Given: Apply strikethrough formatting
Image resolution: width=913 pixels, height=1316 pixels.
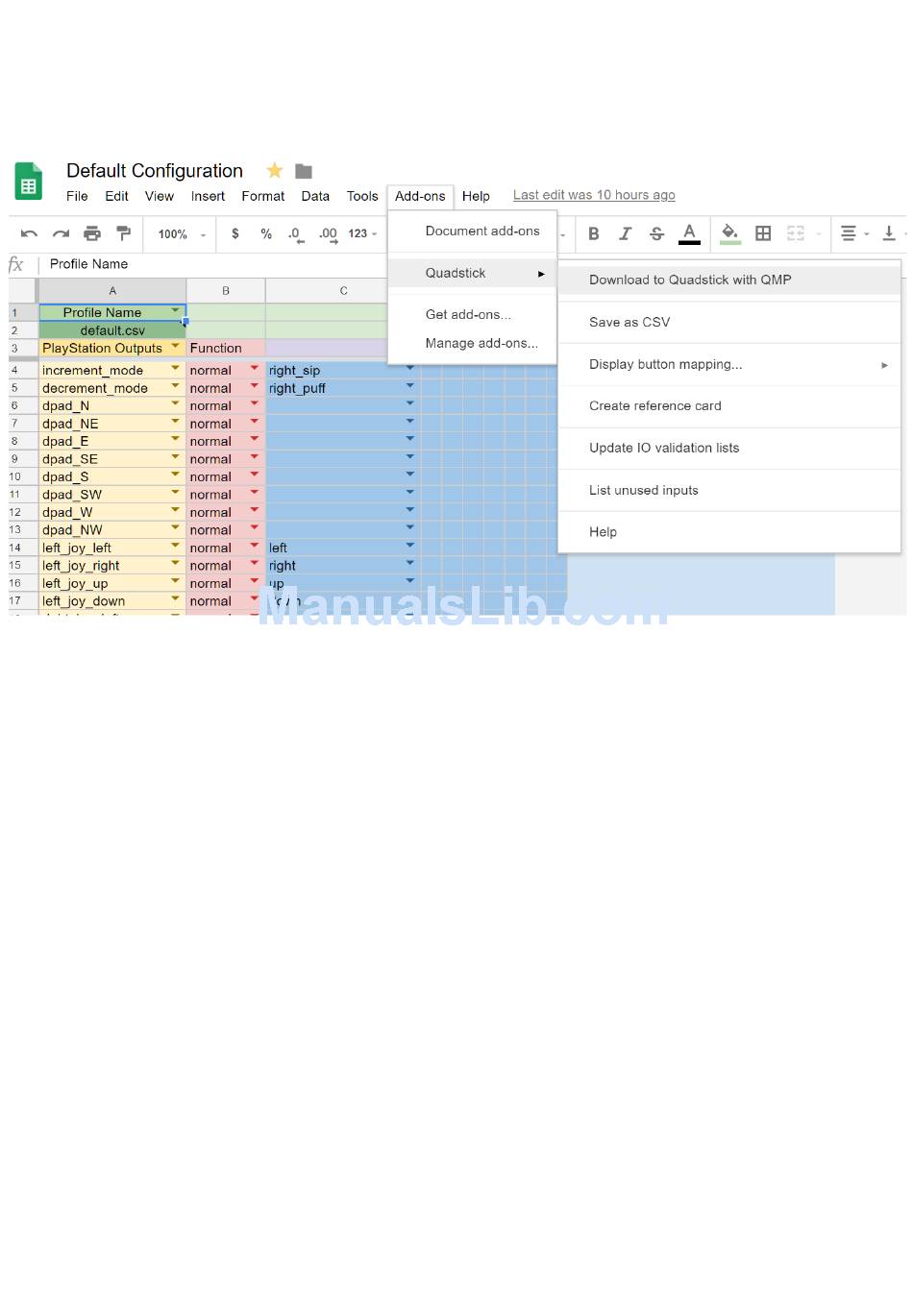Looking at the screenshot, I should [x=656, y=233].
